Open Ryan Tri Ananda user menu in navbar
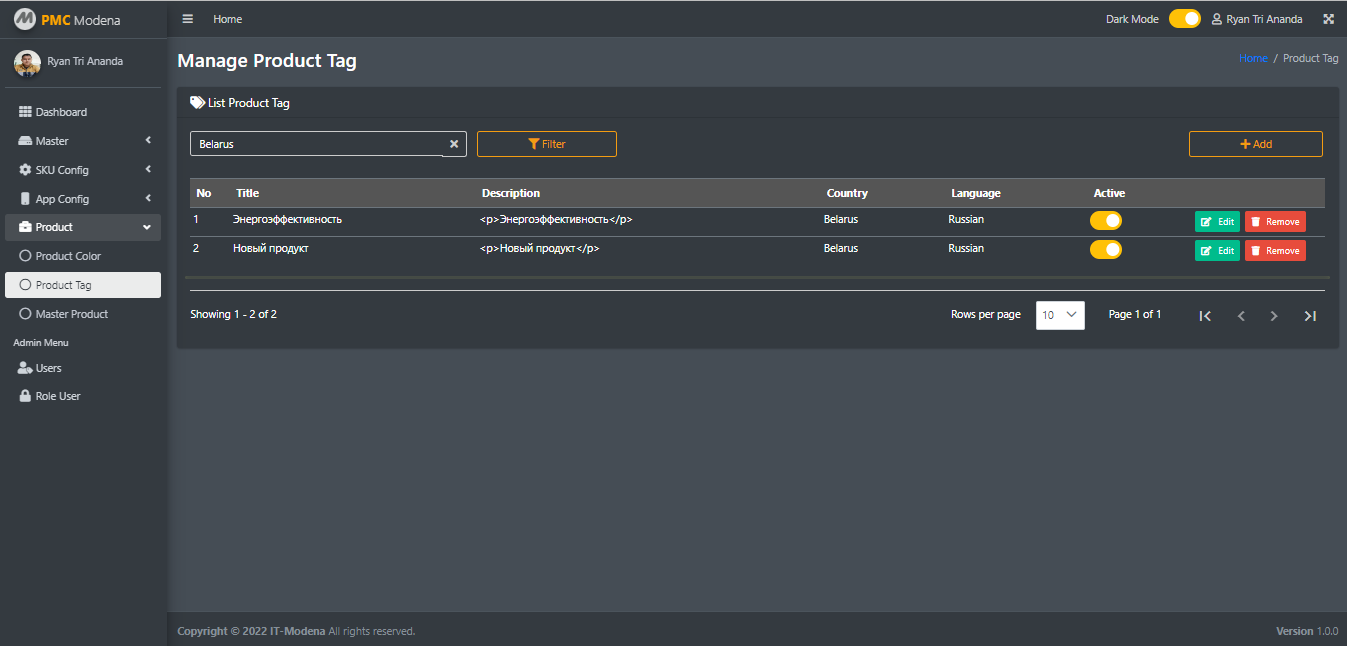Viewport: 1347px width, 646px height. [1257, 19]
